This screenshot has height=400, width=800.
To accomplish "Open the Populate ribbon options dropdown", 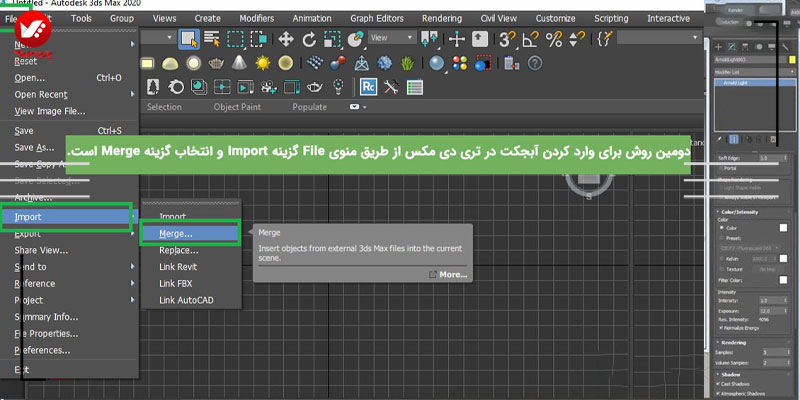I will pos(358,107).
